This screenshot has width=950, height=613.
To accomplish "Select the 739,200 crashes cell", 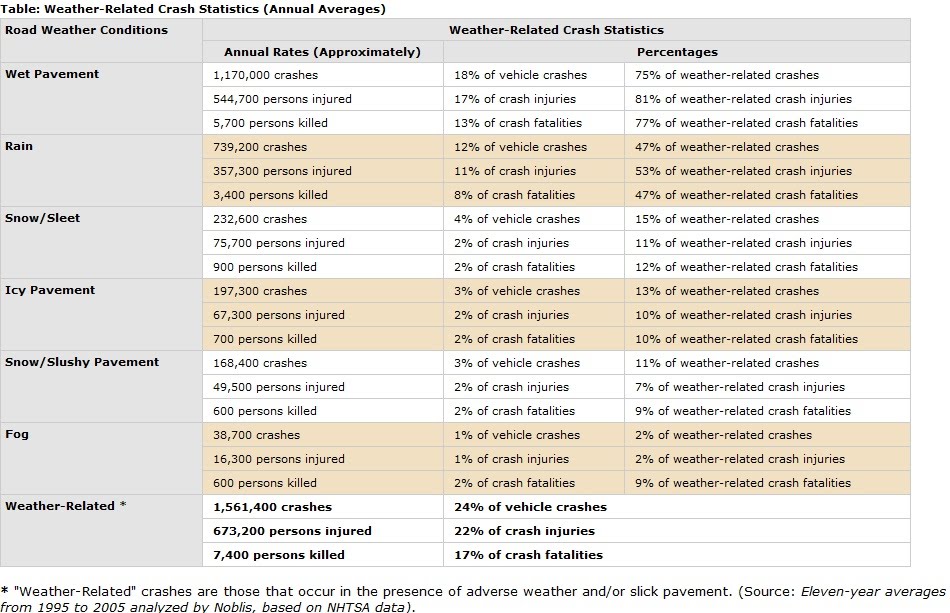I will pyautogui.click(x=260, y=147).
